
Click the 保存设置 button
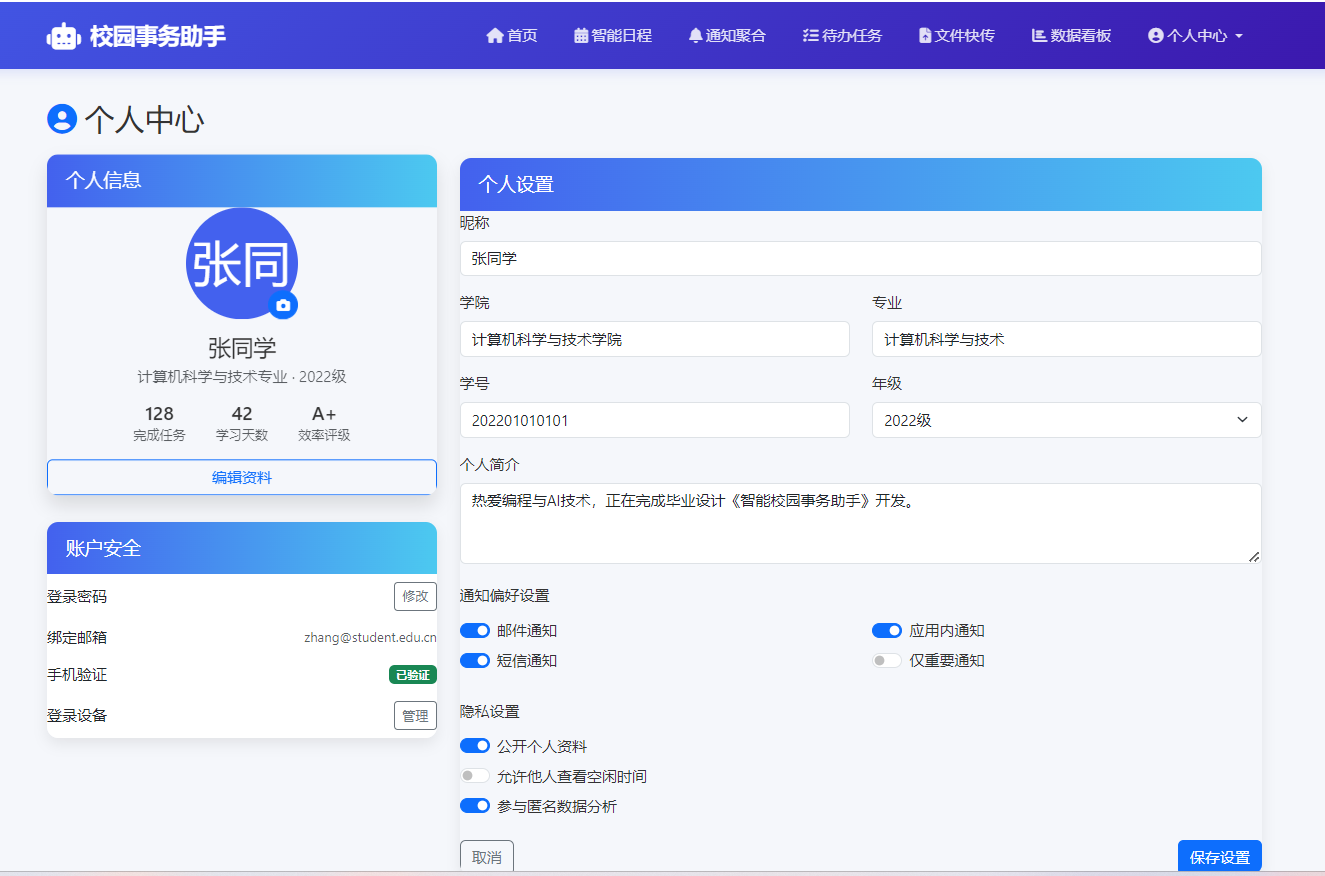coord(1219,856)
